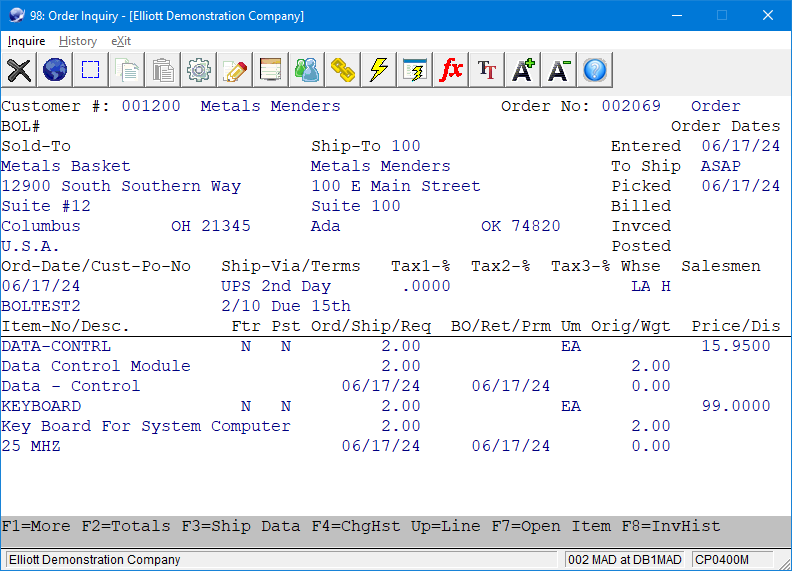Click the window resize grip corner
This screenshot has width=792, height=571.
click(x=784, y=563)
